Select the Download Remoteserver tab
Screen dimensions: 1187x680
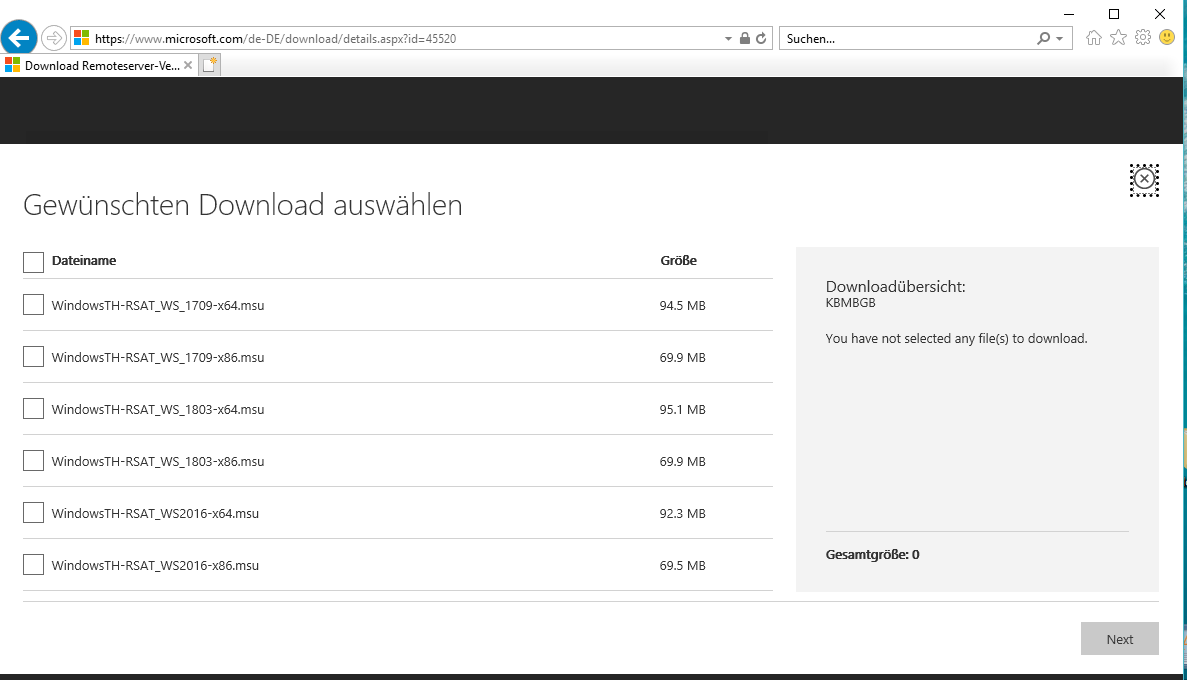pyautogui.click(x=95, y=66)
